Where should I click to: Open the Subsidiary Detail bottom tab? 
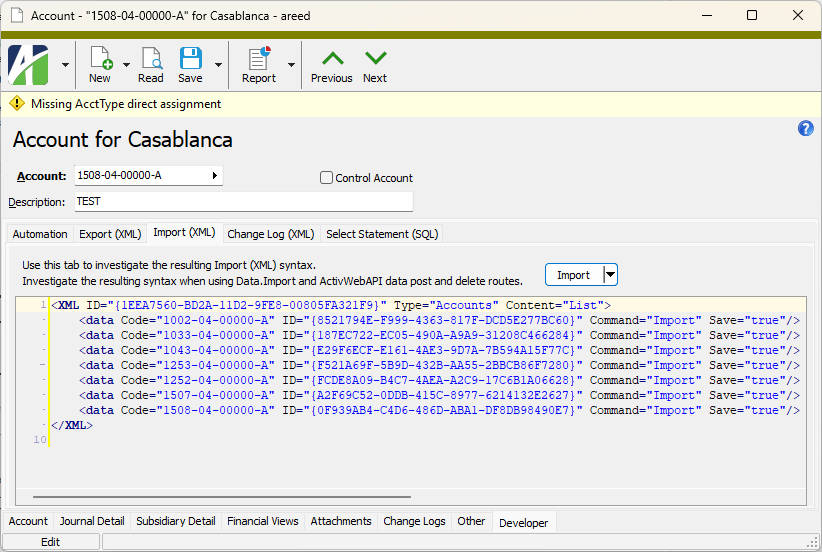tap(176, 521)
